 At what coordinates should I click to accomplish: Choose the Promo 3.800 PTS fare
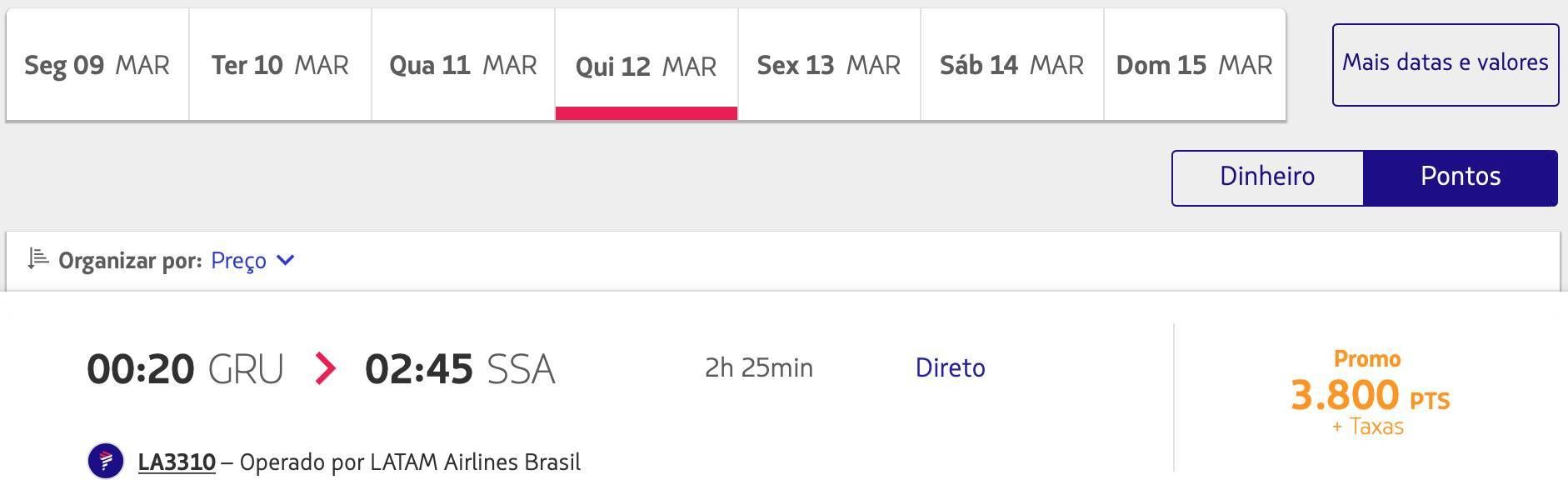pyautogui.click(x=1370, y=392)
